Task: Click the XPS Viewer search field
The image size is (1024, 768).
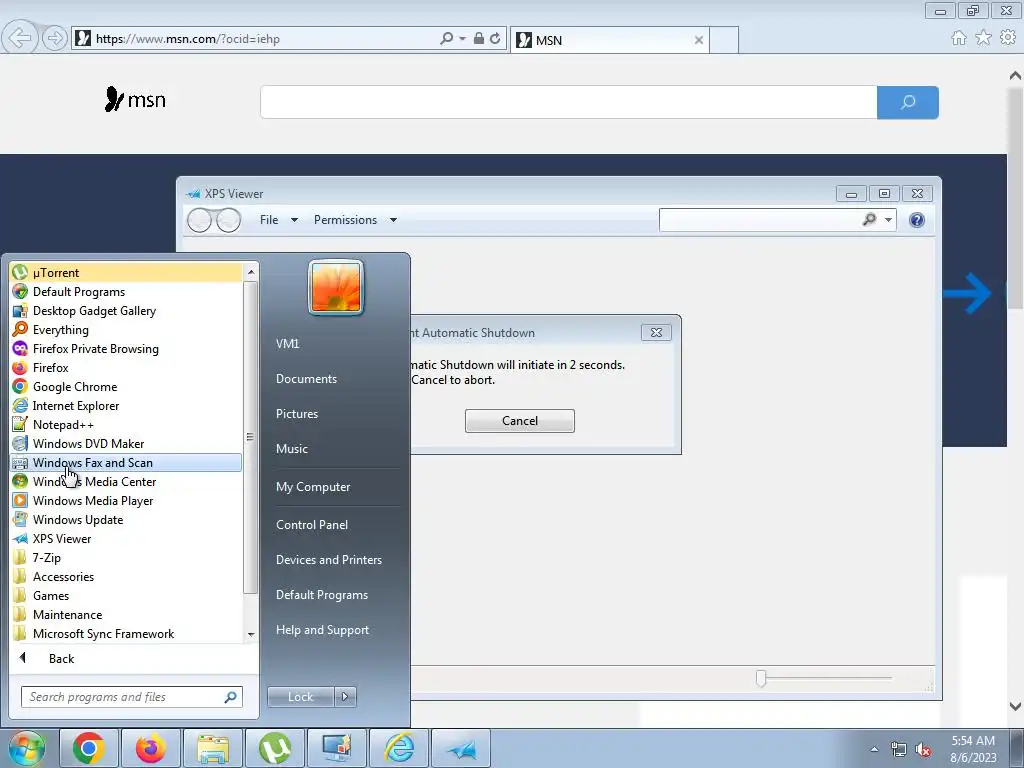Action: pos(760,220)
